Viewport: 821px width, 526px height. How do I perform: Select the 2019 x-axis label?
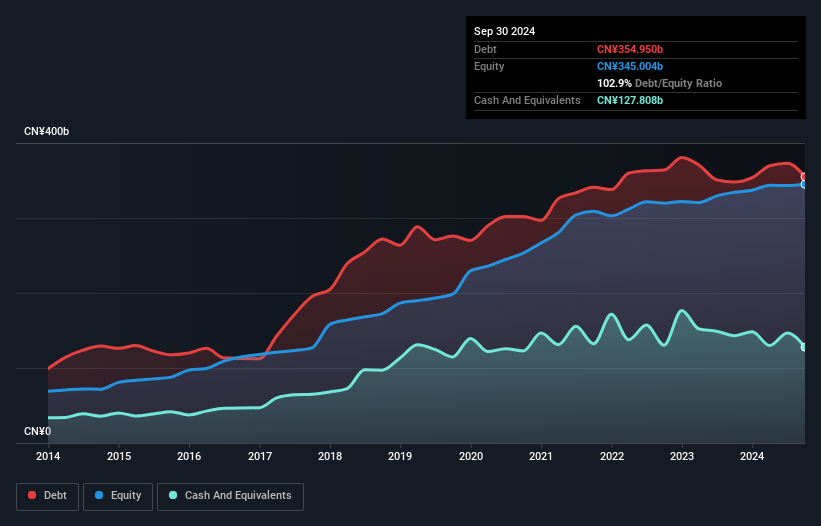click(400, 456)
